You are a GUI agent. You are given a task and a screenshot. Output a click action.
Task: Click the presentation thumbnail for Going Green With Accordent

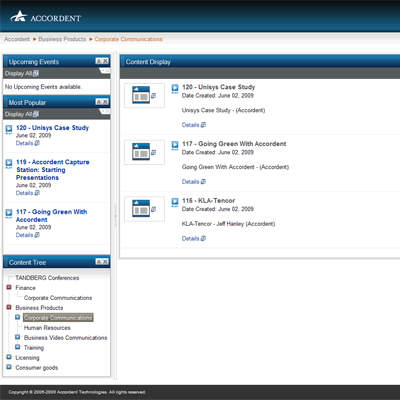141,152
